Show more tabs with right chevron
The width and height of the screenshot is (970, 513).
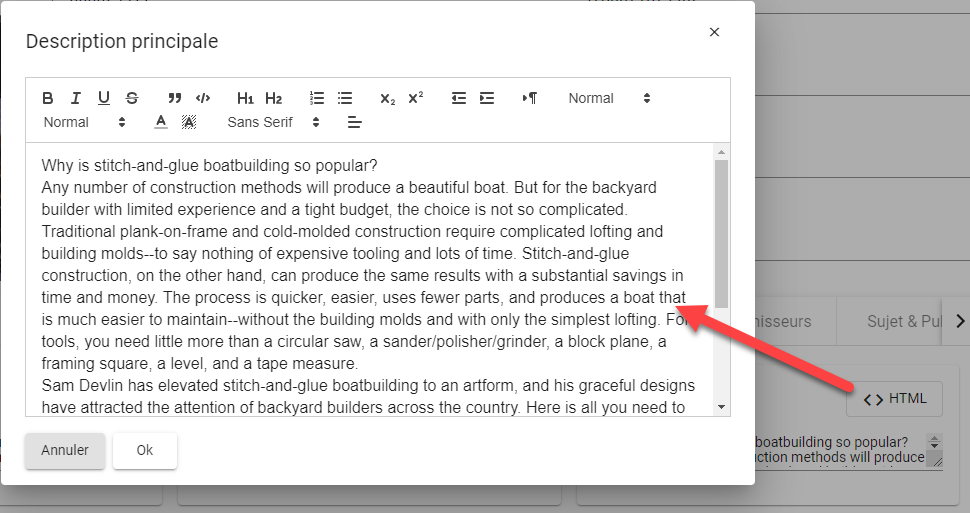(959, 321)
